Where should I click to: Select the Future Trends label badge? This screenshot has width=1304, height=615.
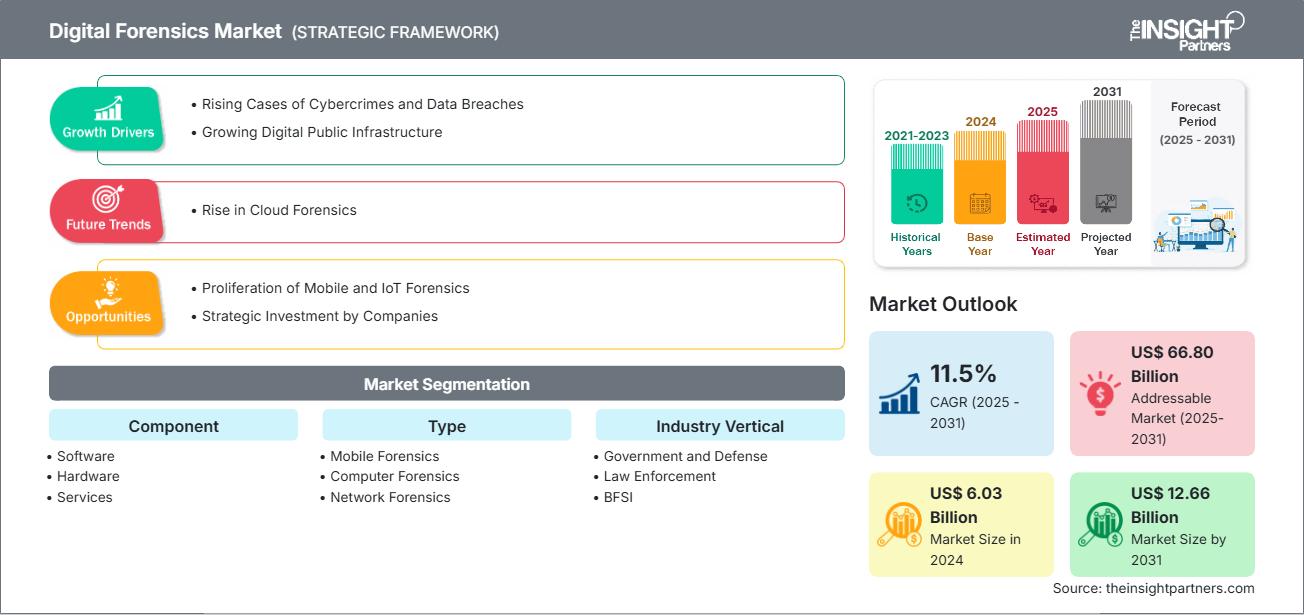pos(108,211)
